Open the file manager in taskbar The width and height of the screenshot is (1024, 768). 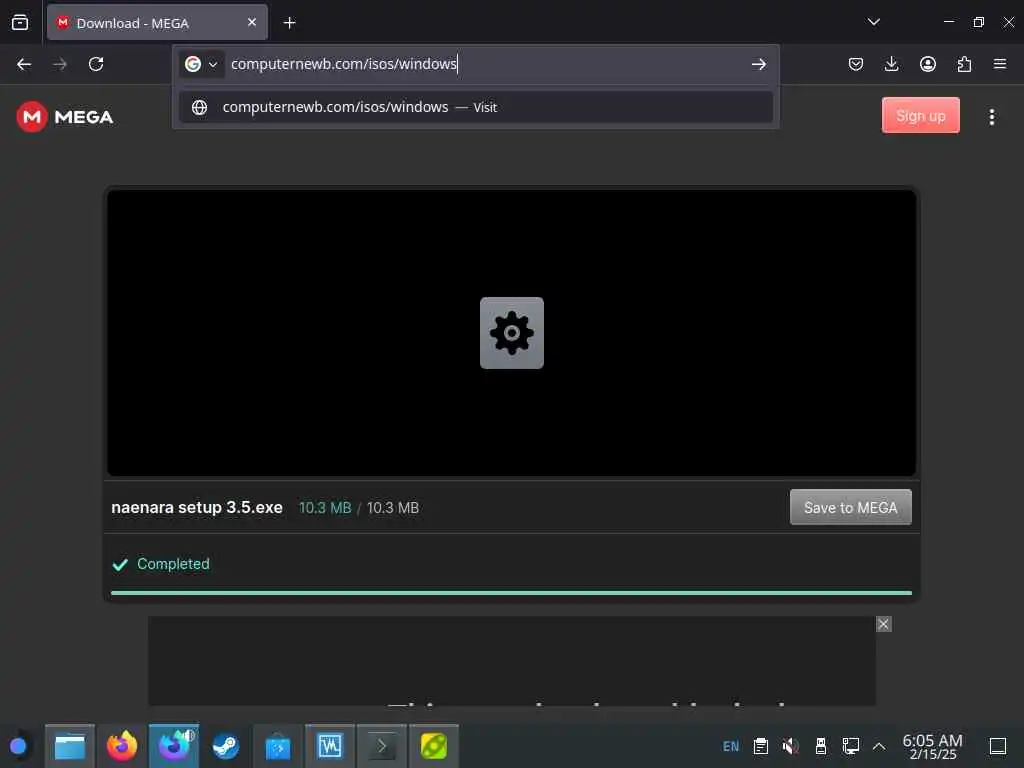[x=70, y=746]
